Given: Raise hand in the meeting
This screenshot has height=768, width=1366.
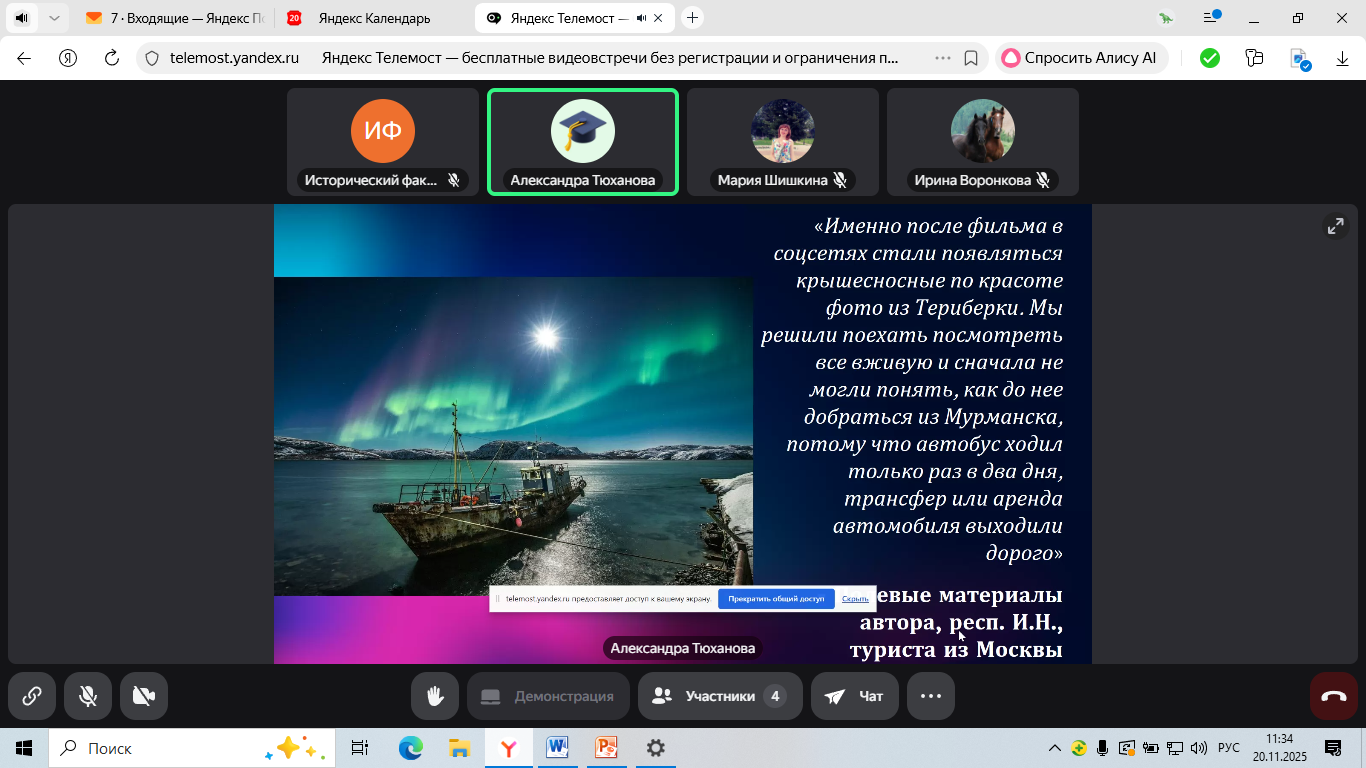Looking at the screenshot, I should click(435, 696).
